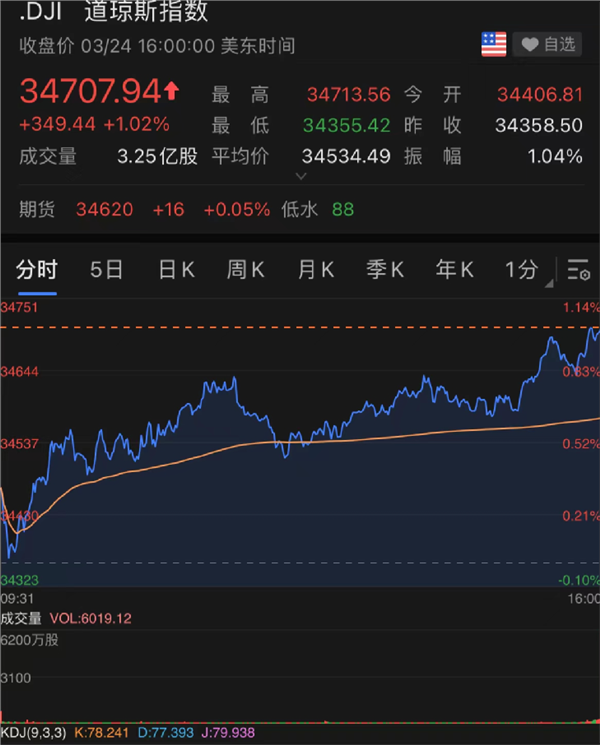This screenshot has width=600, height=745.
Task: Switch to the 5日 tab
Action: point(106,270)
